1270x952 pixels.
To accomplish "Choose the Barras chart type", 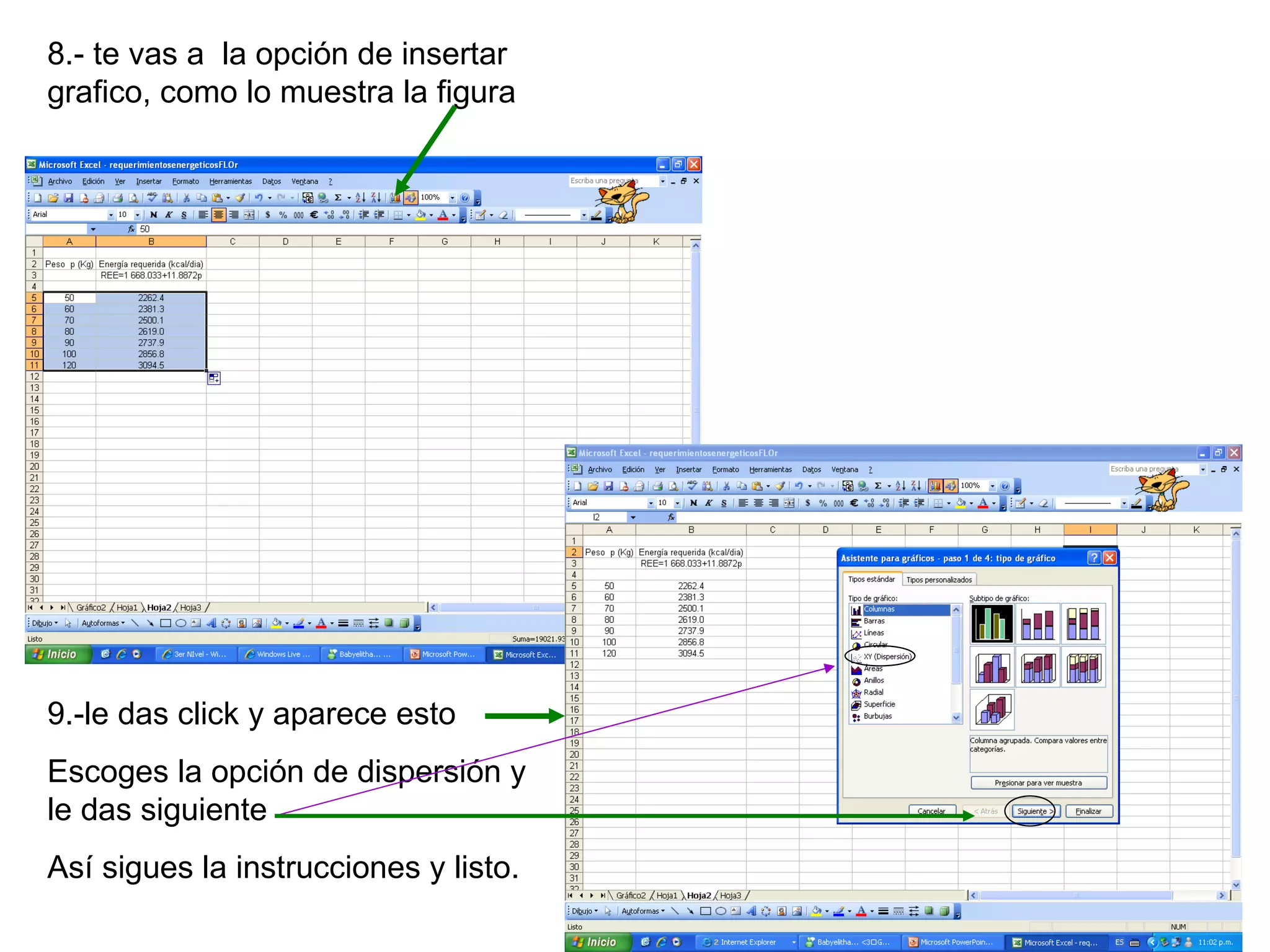I will [874, 621].
